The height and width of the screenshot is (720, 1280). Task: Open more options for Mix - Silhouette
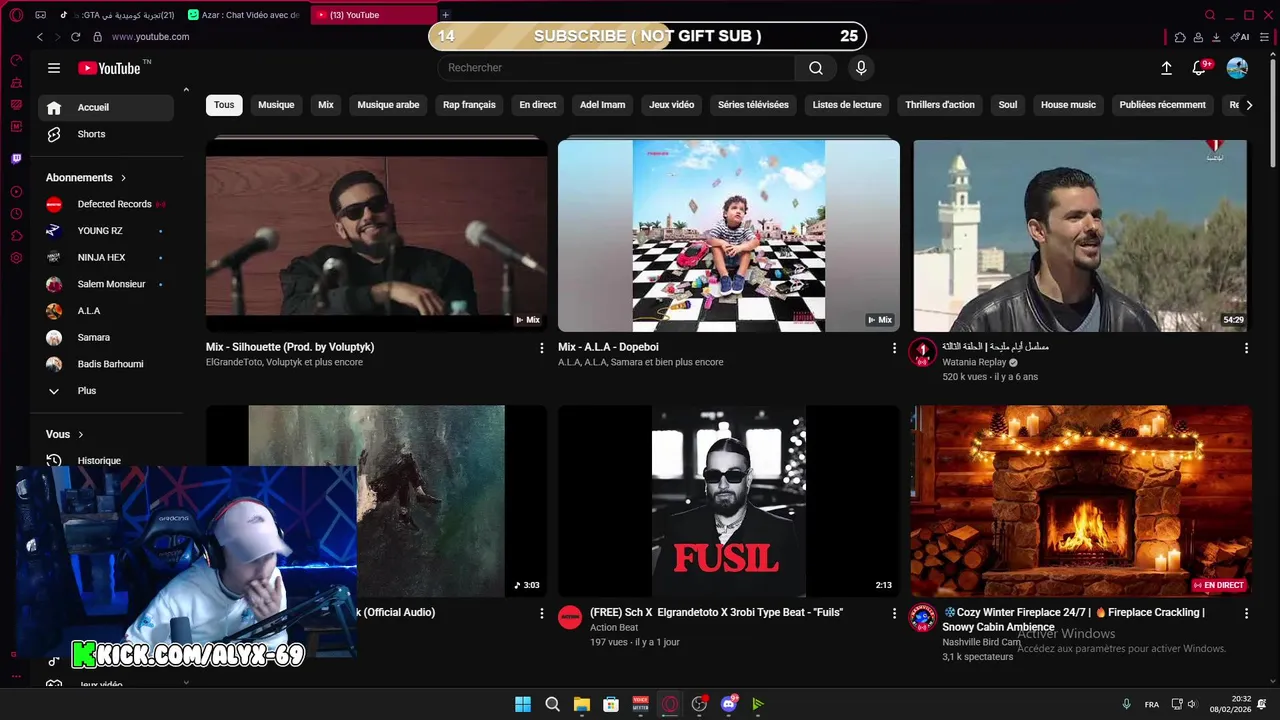pyautogui.click(x=542, y=348)
